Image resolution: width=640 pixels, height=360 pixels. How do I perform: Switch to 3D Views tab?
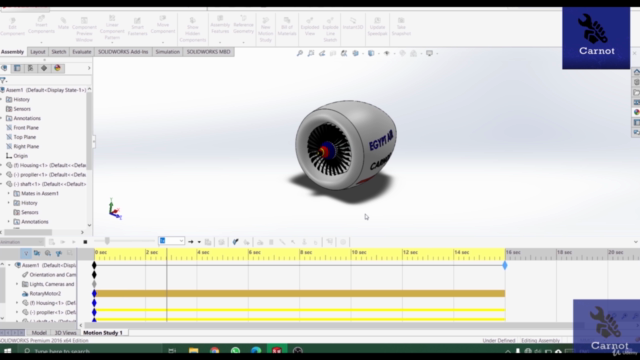tap(65, 333)
